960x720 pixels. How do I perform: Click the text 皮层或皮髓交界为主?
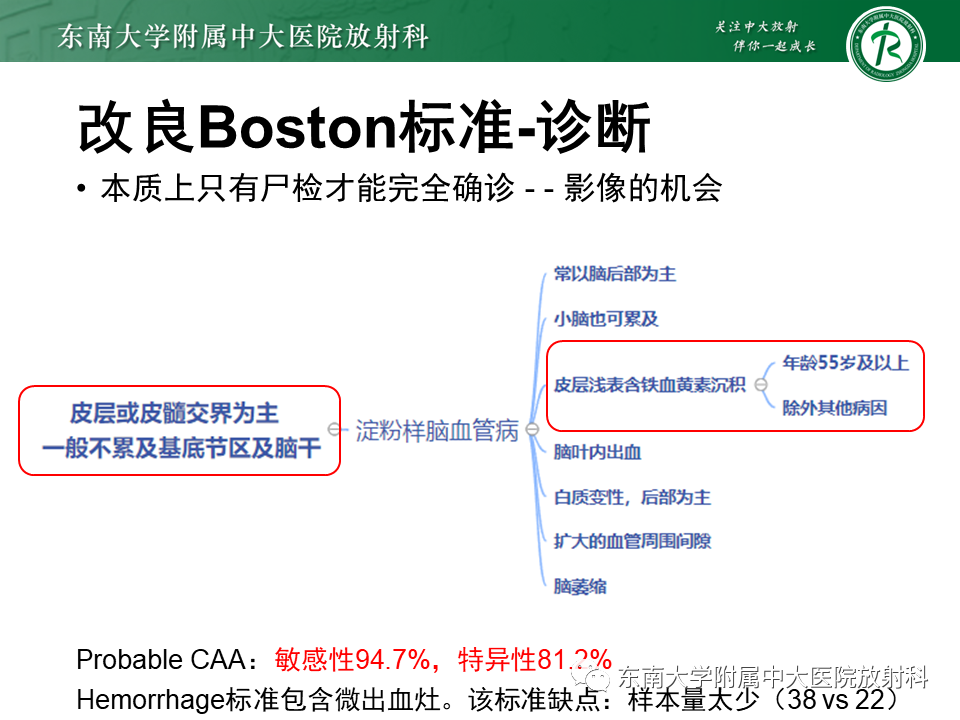174,413
